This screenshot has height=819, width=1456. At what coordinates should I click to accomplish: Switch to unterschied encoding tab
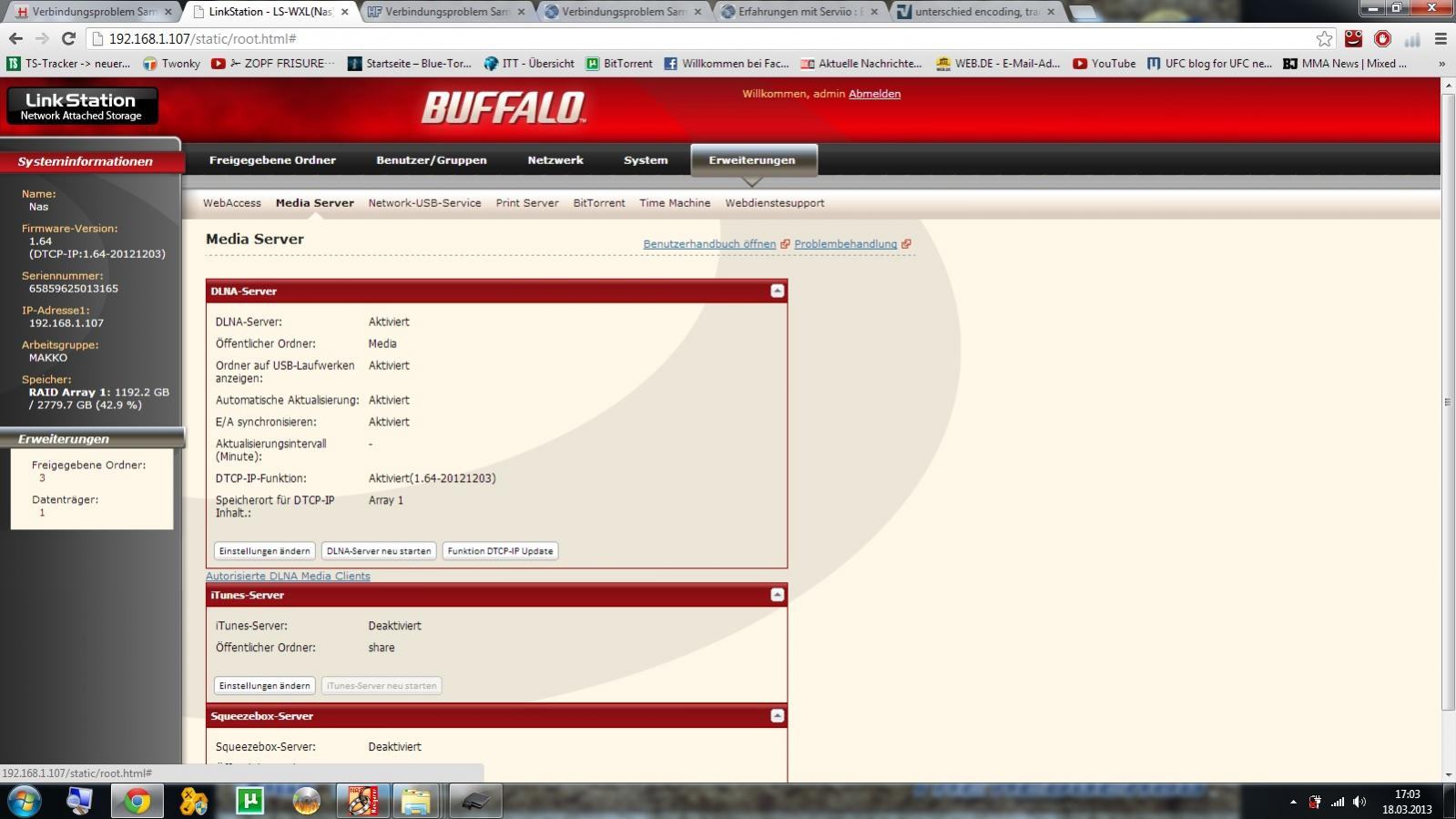(x=974, y=12)
